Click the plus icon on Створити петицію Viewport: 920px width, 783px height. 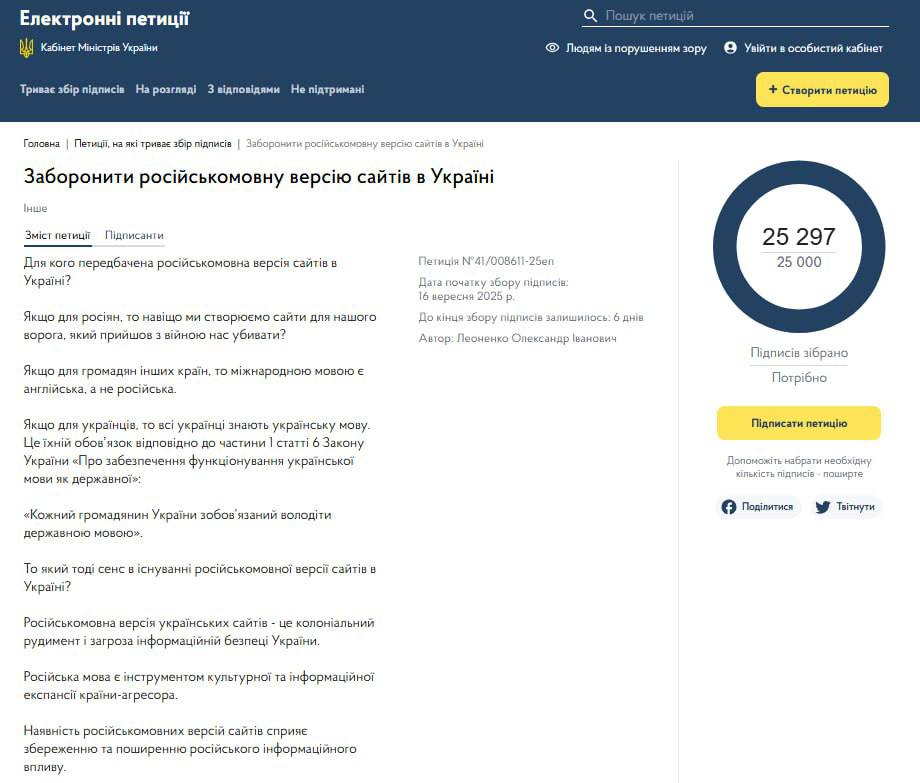coord(773,90)
